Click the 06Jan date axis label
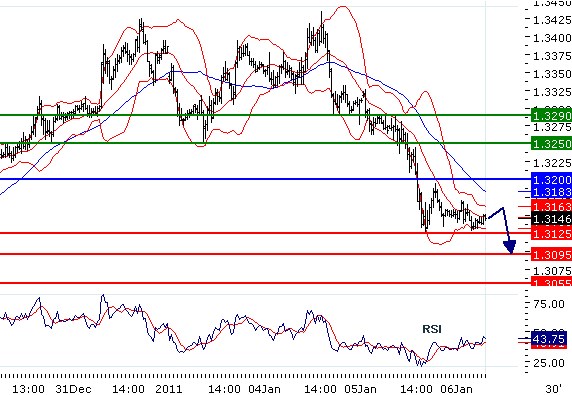 (456, 389)
